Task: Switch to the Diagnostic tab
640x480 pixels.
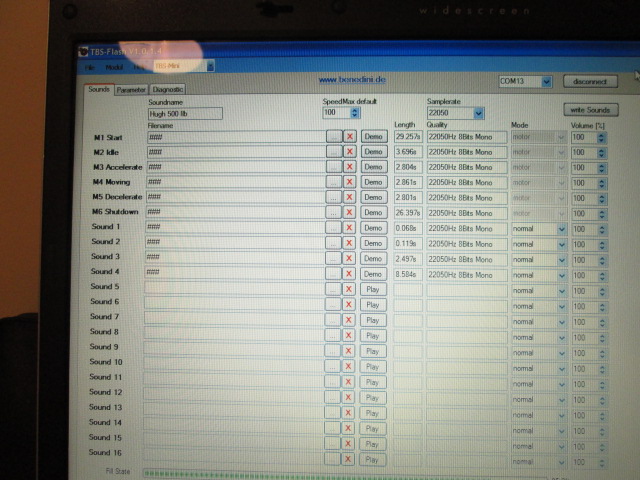Action: 167,89
